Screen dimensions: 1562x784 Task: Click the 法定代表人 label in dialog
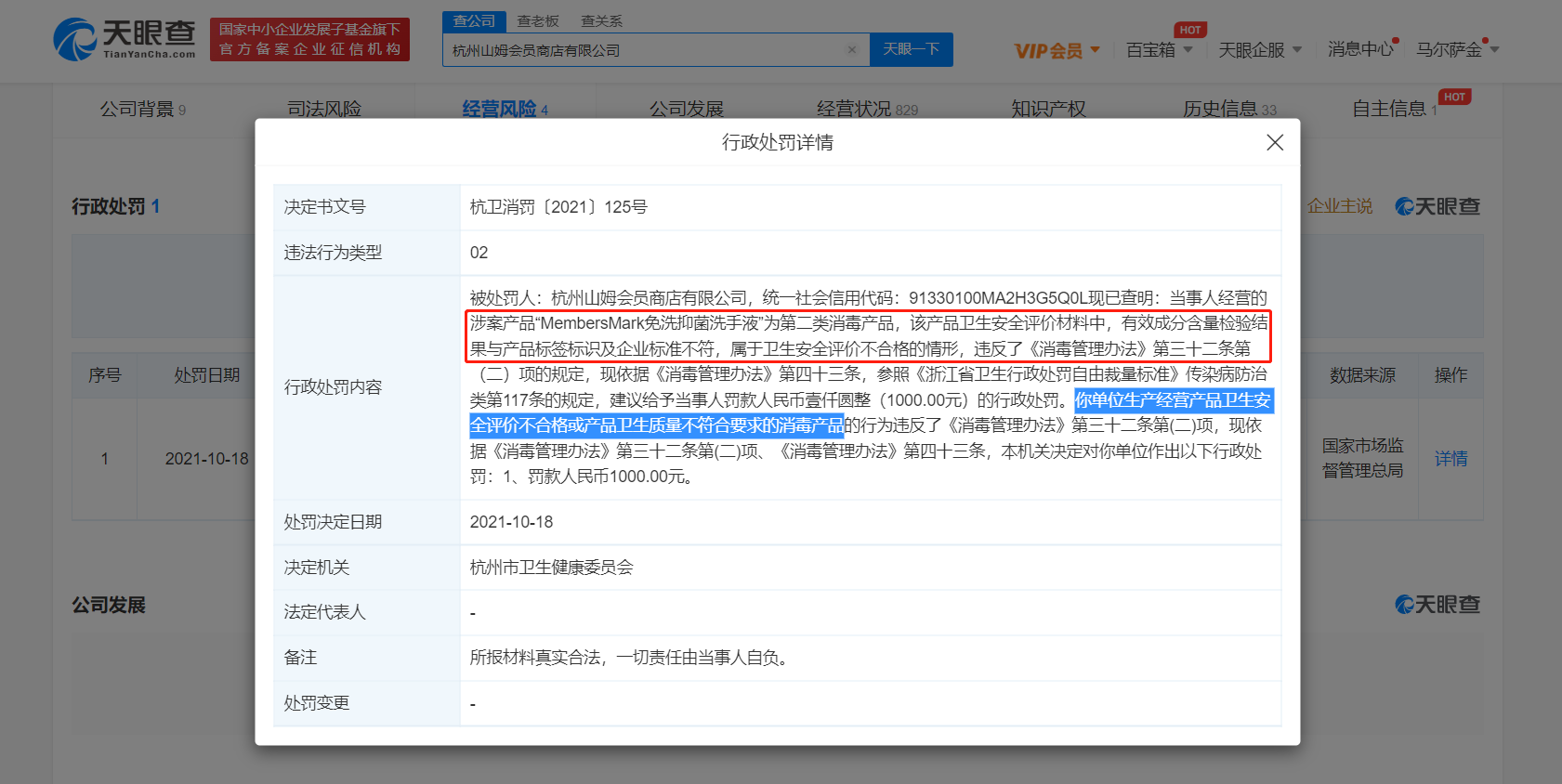tap(324, 612)
